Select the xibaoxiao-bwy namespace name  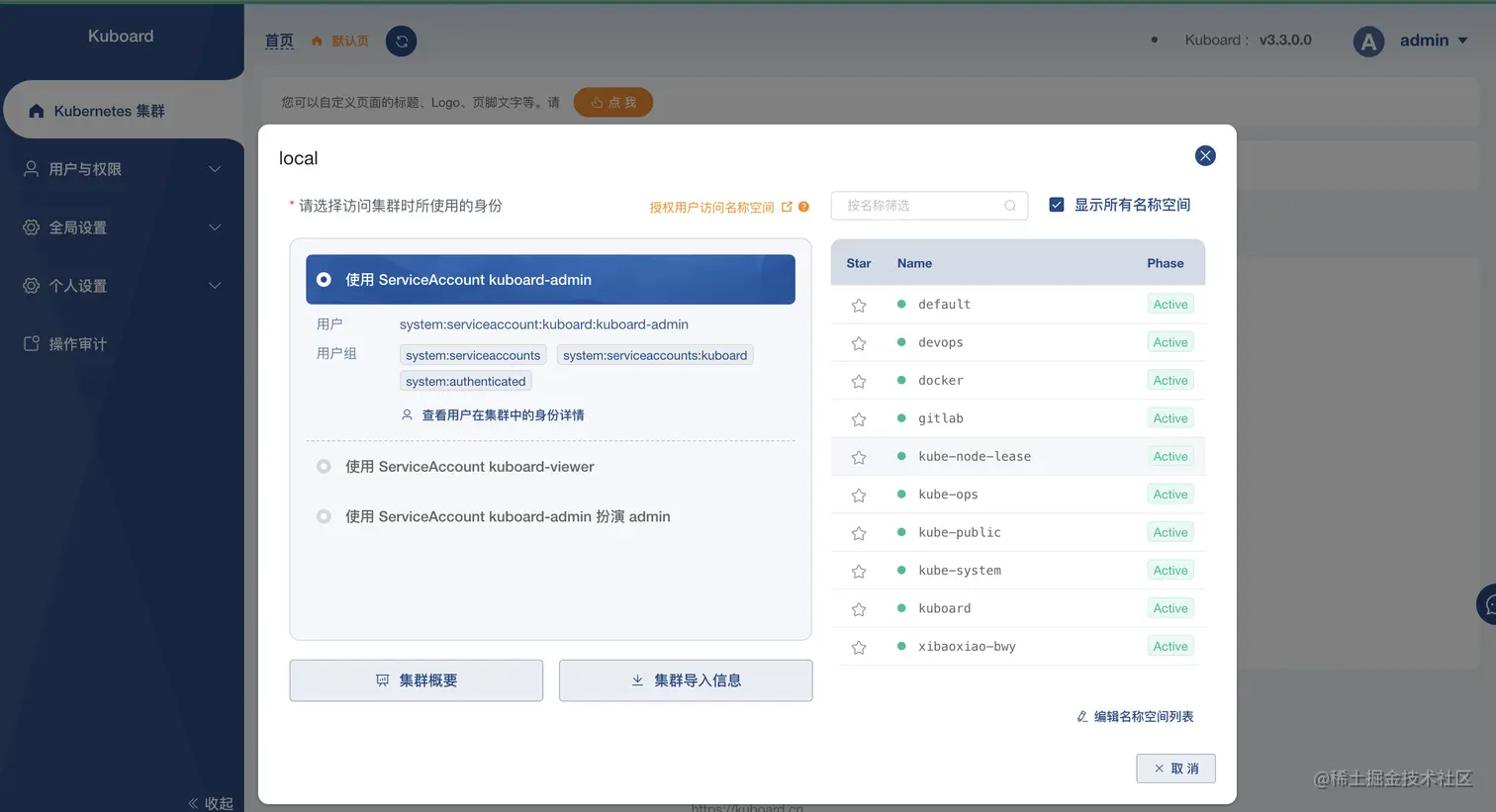click(x=967, y=647)
